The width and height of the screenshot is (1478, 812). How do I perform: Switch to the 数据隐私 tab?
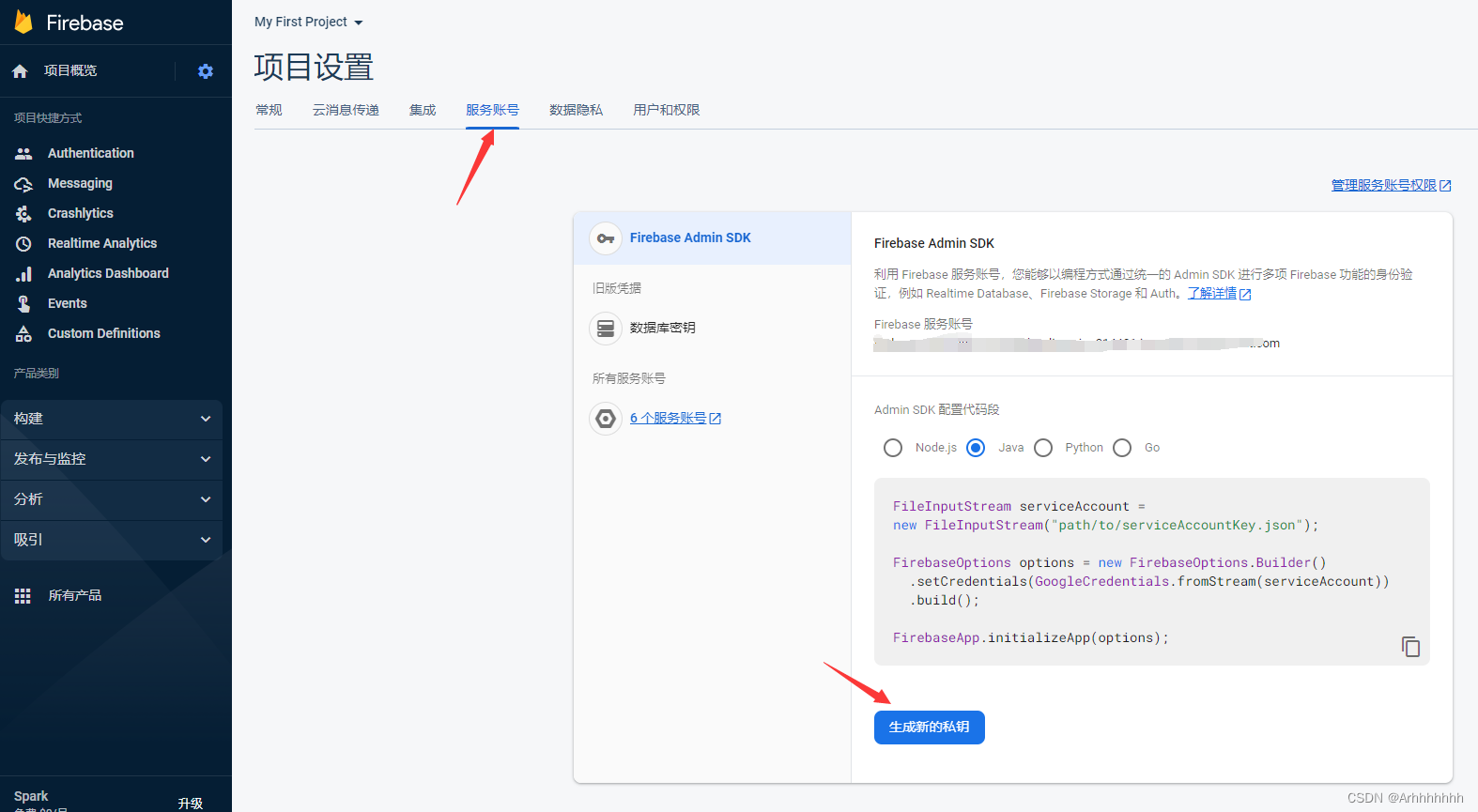coord(576,110)
